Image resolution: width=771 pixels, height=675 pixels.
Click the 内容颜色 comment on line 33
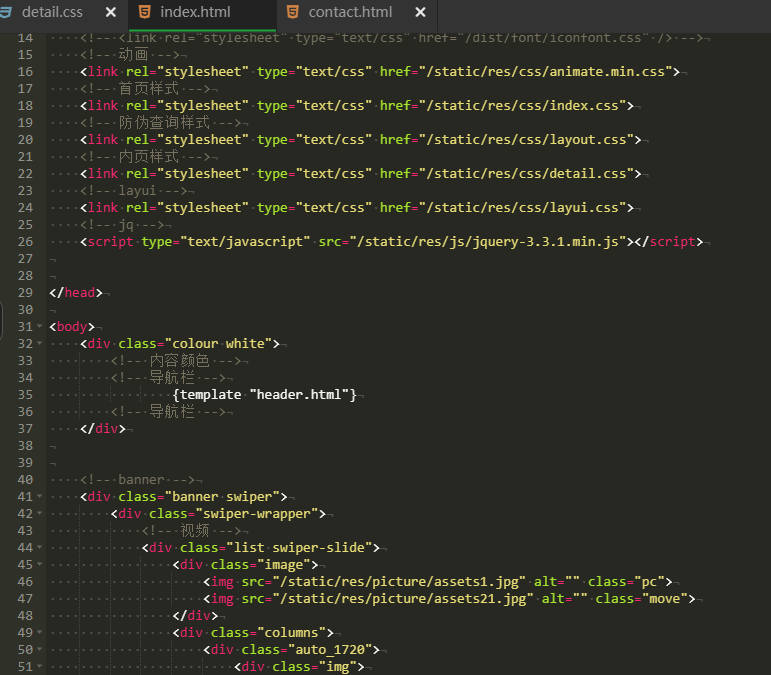176,361
